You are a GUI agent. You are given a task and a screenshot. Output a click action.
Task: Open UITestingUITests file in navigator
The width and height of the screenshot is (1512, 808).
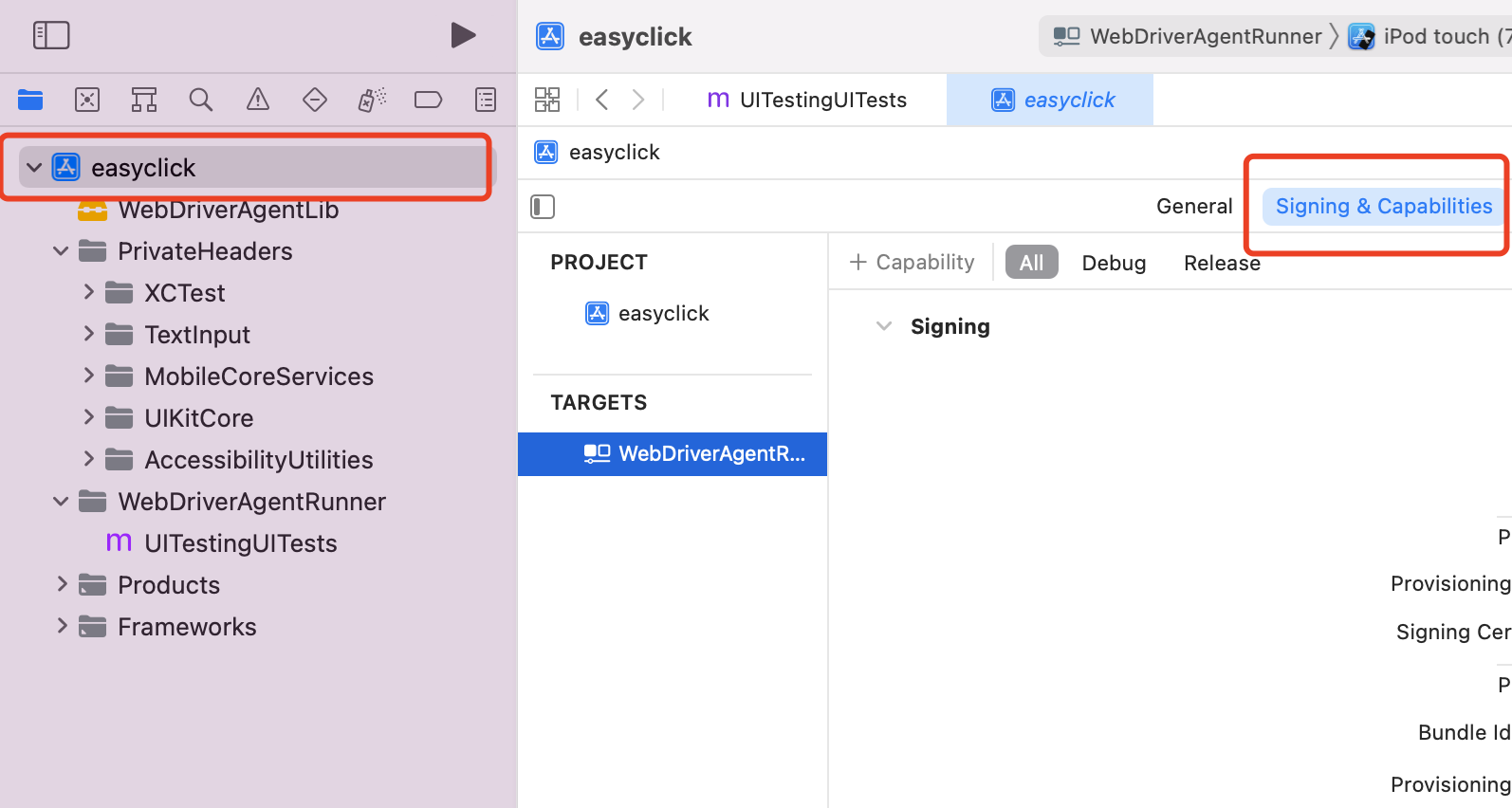coord(240,543)
